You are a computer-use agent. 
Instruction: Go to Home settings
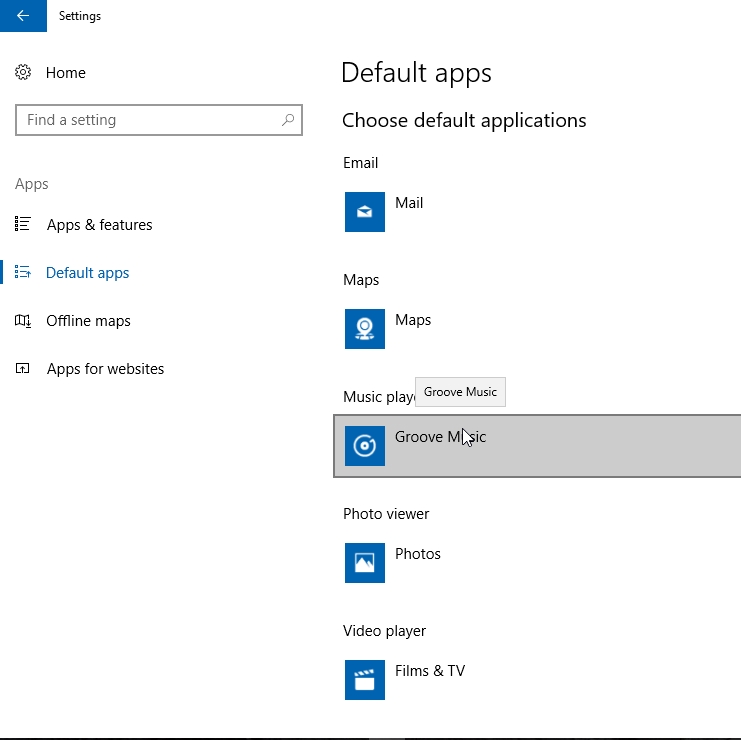(66, 73)
